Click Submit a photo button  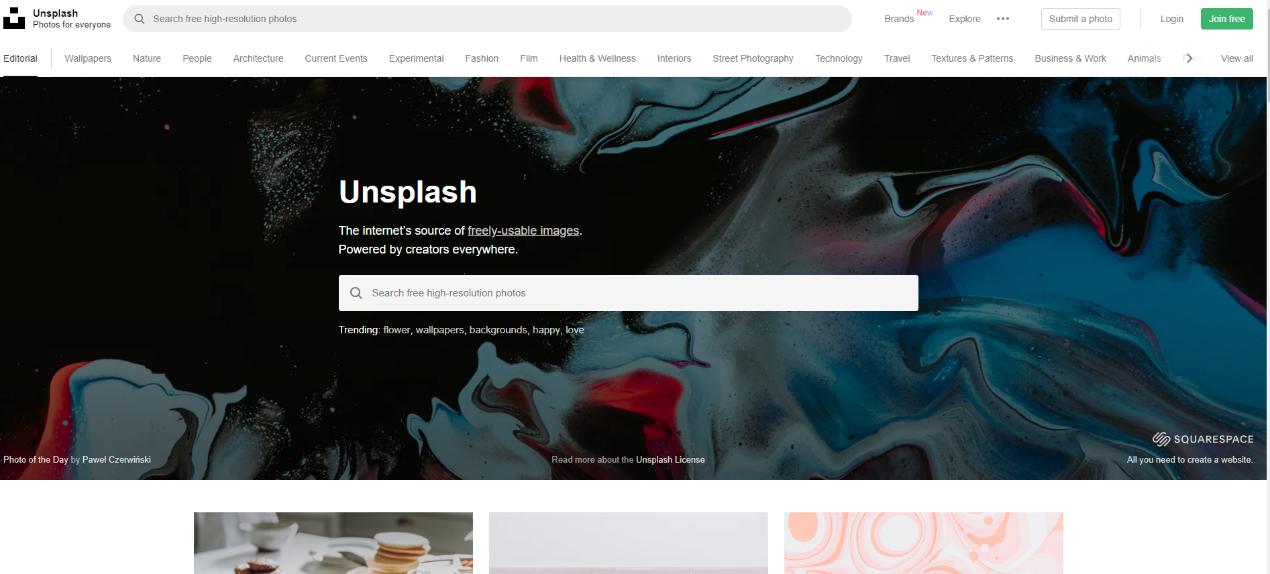(x=1081, y=19)
